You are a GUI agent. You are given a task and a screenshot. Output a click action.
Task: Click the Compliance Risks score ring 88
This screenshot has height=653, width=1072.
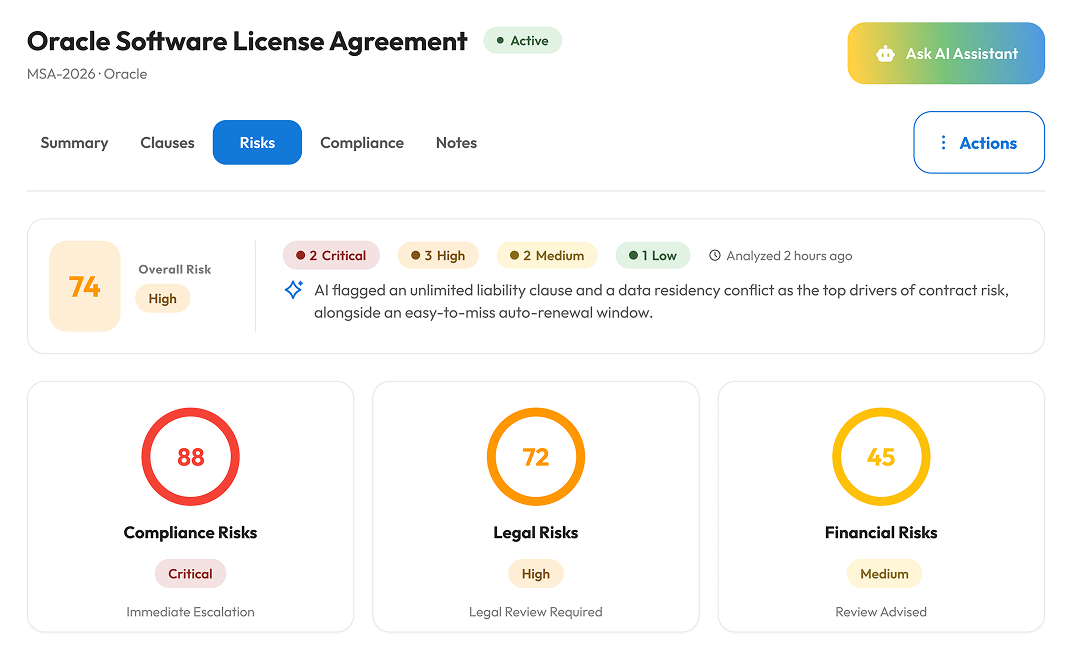tap(191, 456)
